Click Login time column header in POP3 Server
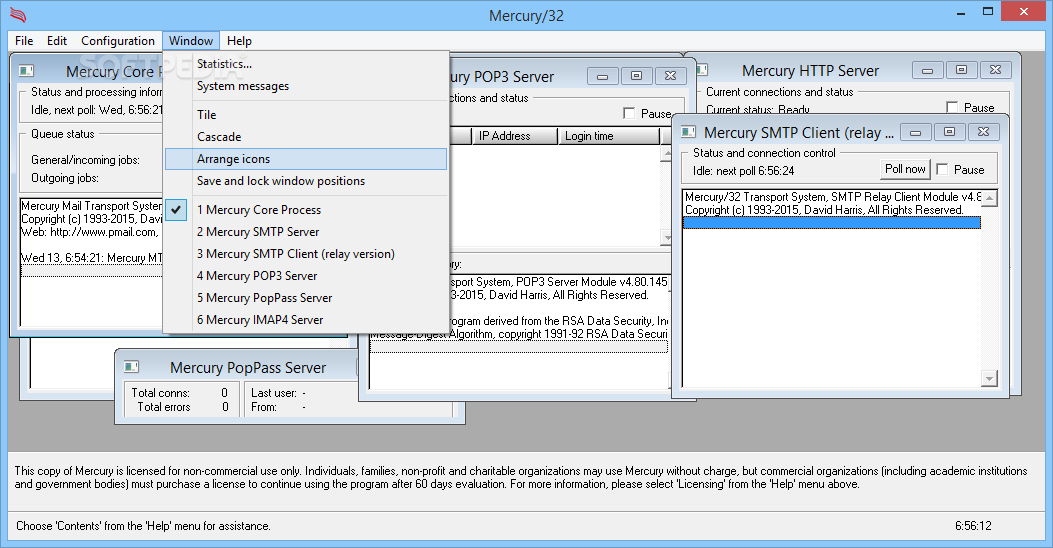The width and height of the screenshot is (1053, 548). click(609, 136)
